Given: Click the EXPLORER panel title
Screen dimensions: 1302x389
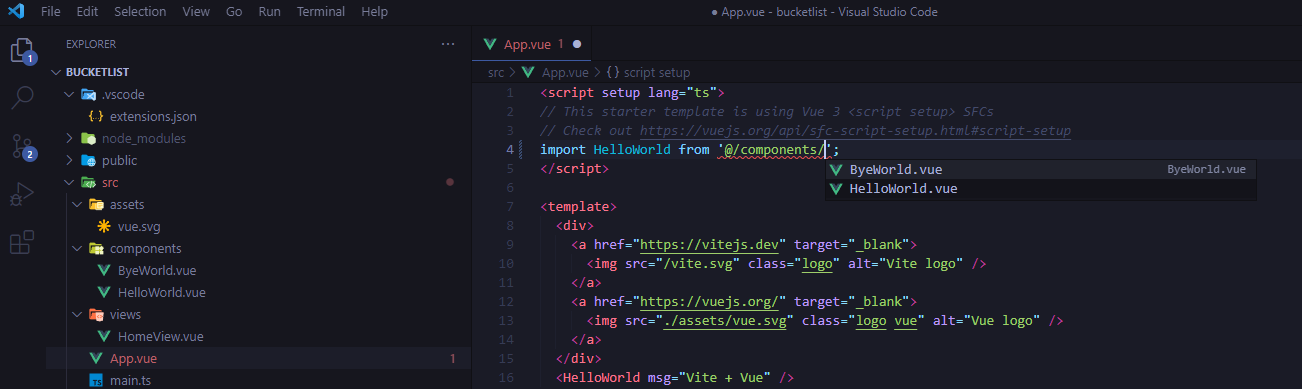Looking at the screenshot, I should point(91,44).
